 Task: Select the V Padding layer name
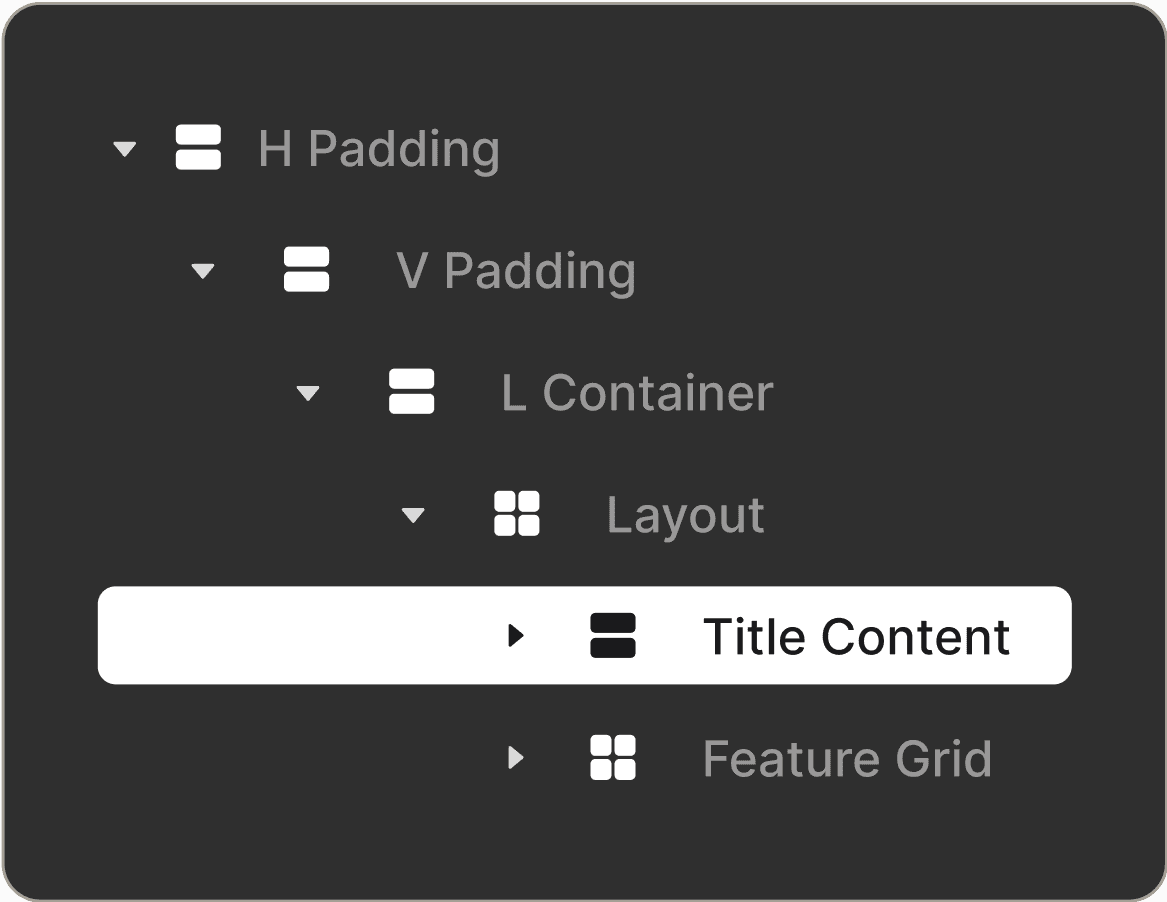point(516,271)
